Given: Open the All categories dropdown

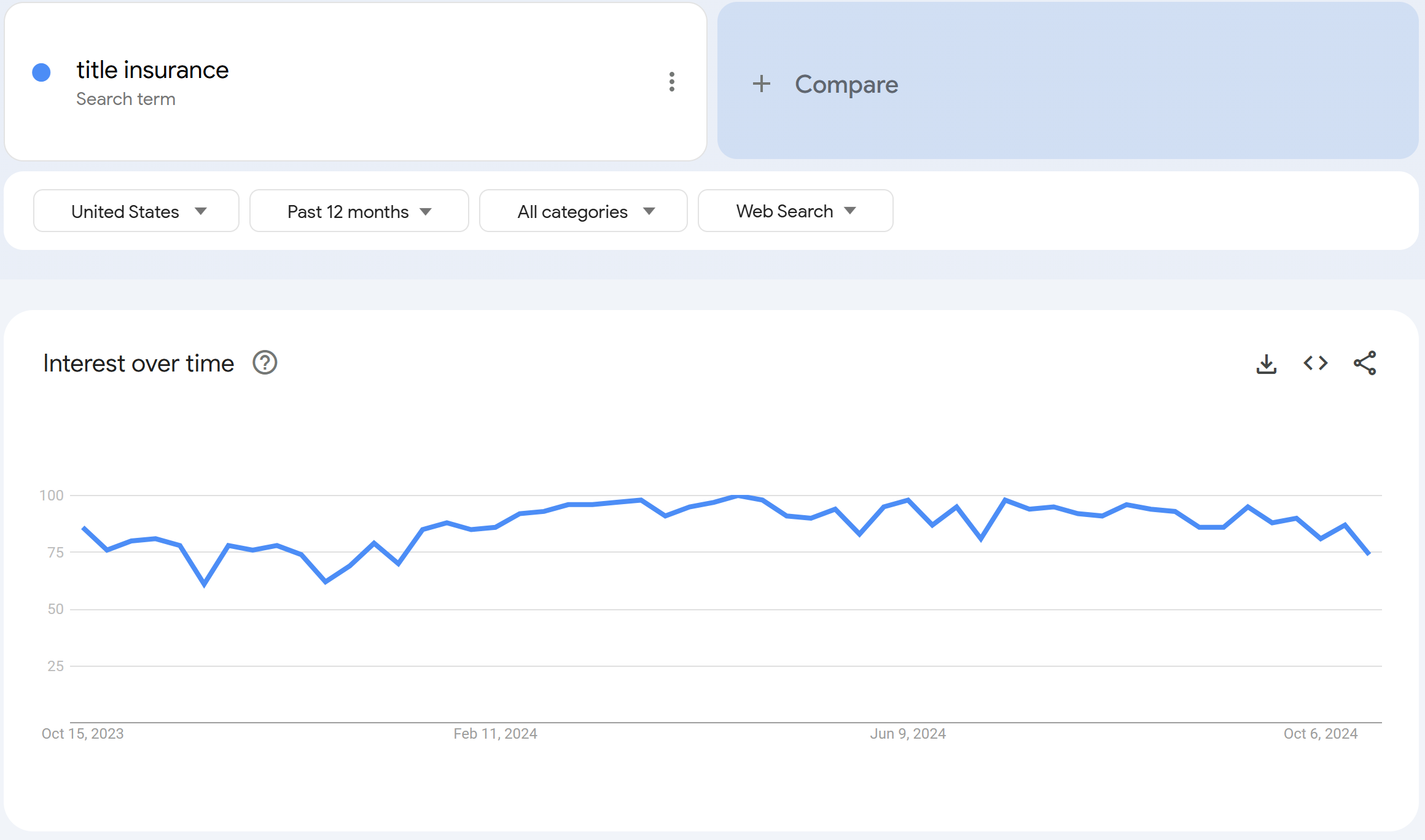Looking at the screenshot, I should [583, 211].
